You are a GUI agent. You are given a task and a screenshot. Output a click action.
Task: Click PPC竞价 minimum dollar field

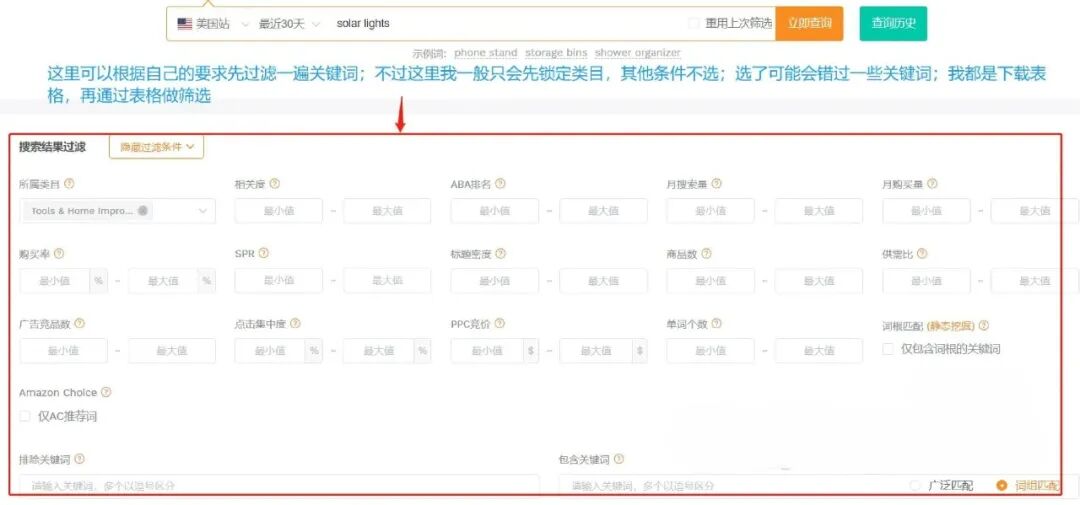pyautogui.click(x=487, y=351)
